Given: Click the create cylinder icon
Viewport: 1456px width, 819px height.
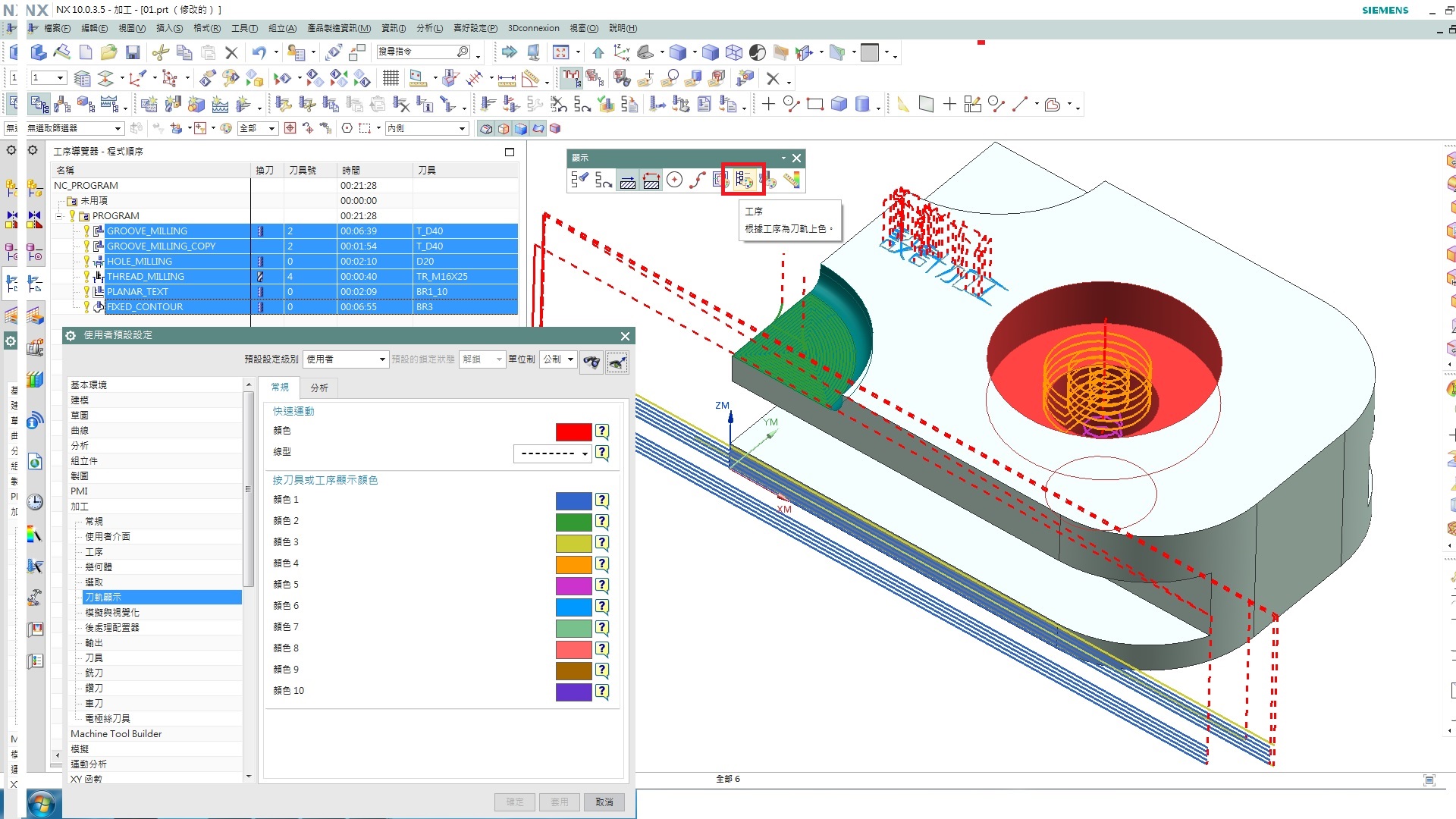Looking at the screenshot, I should tap(862, 104).
